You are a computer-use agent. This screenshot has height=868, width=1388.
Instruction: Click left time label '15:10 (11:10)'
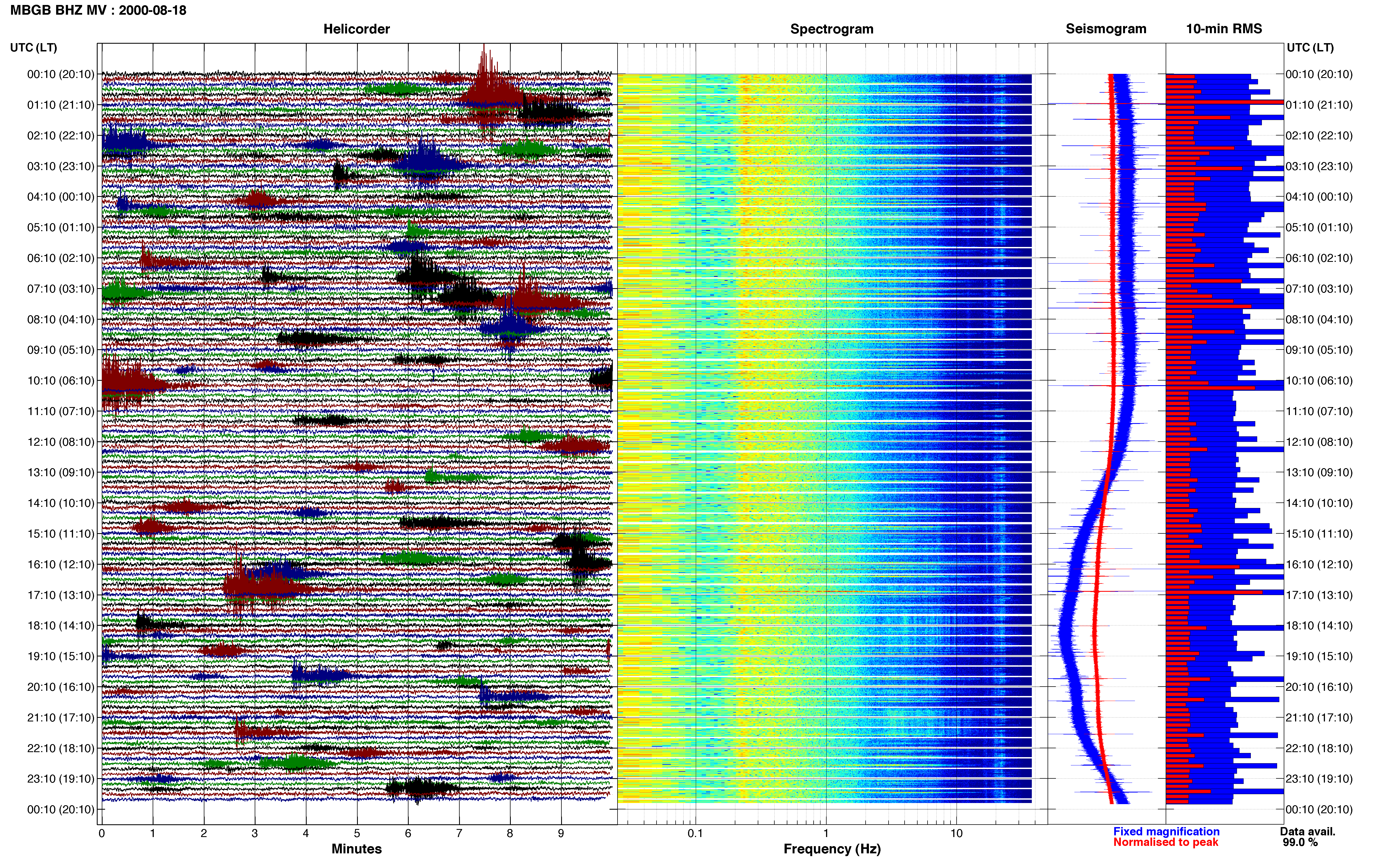point(61,534)
